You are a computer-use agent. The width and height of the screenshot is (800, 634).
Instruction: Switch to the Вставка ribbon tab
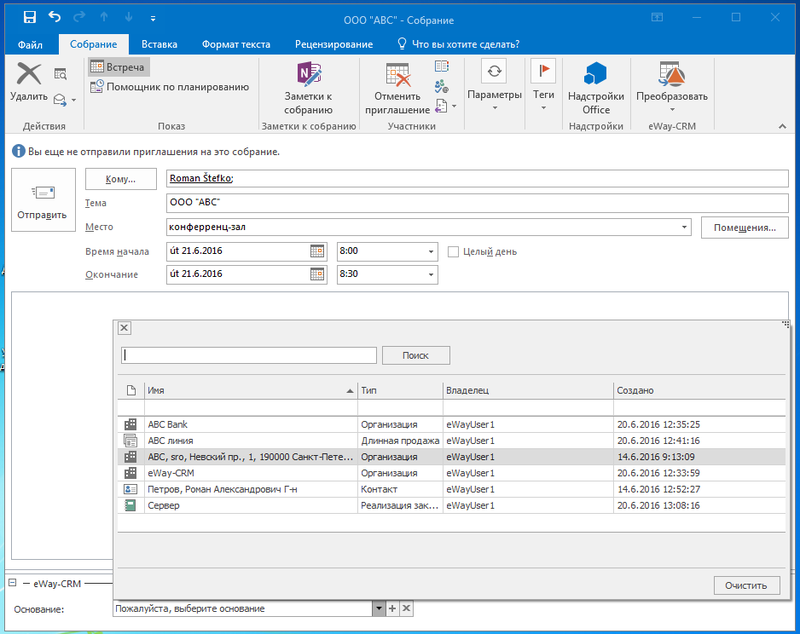[159, 44]
